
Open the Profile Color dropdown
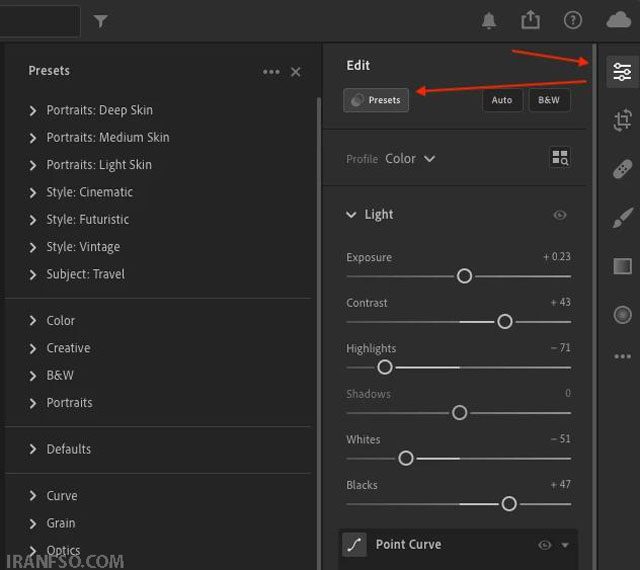pos(410,158)
